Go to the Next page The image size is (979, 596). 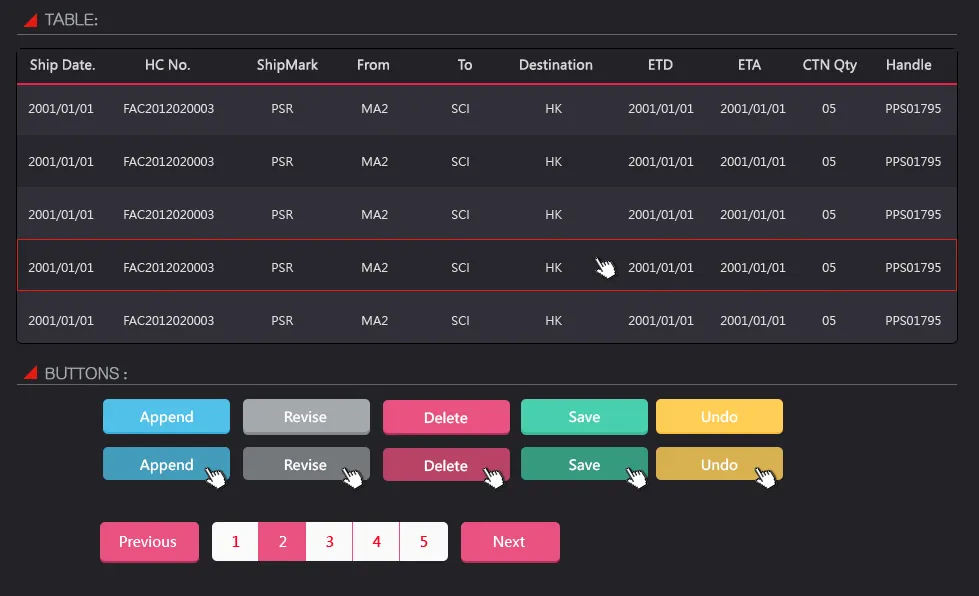point(510,542)
